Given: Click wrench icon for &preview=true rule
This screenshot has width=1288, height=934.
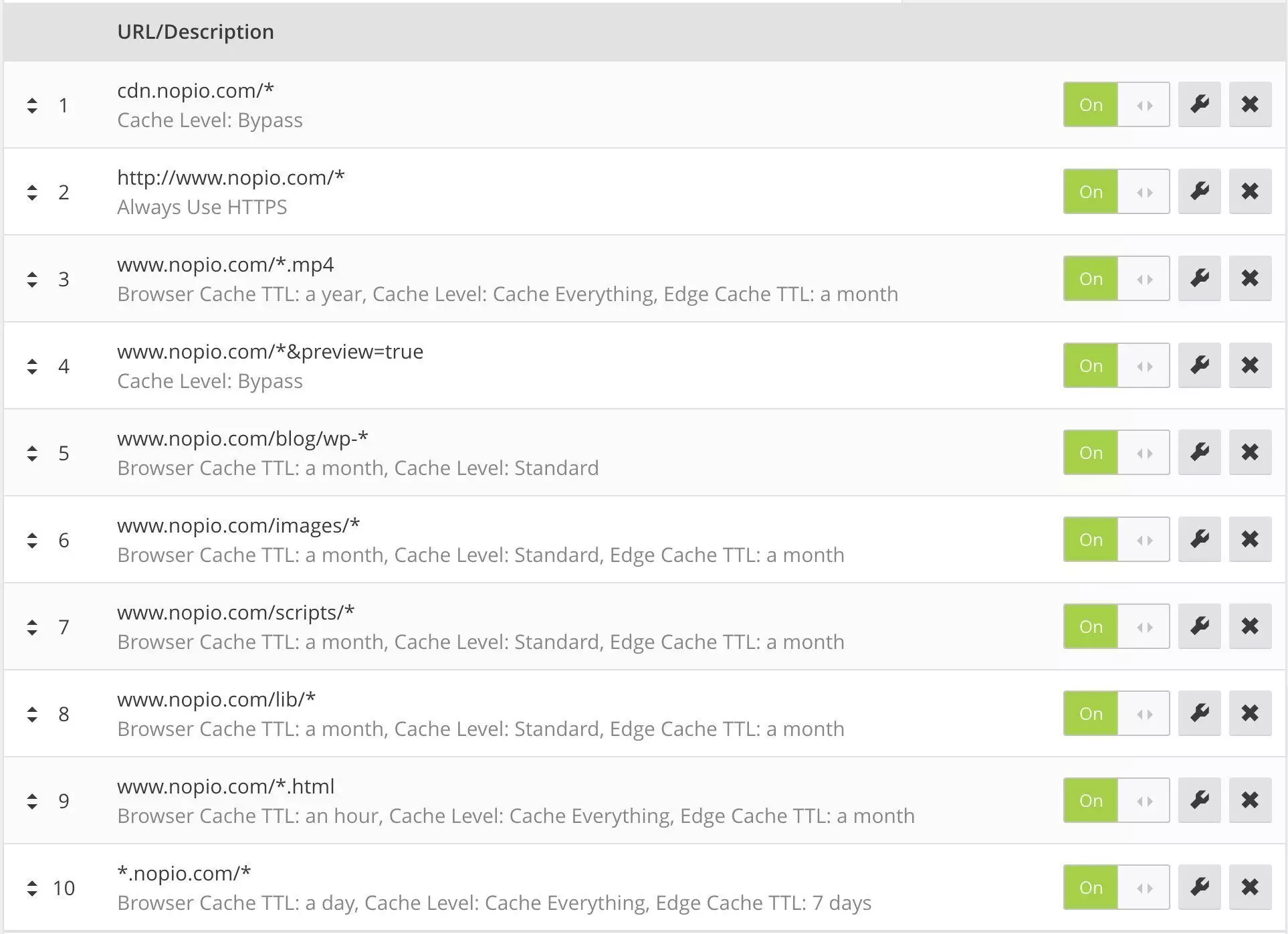Looking at the screenshot, I should [x=1200, y=365].
